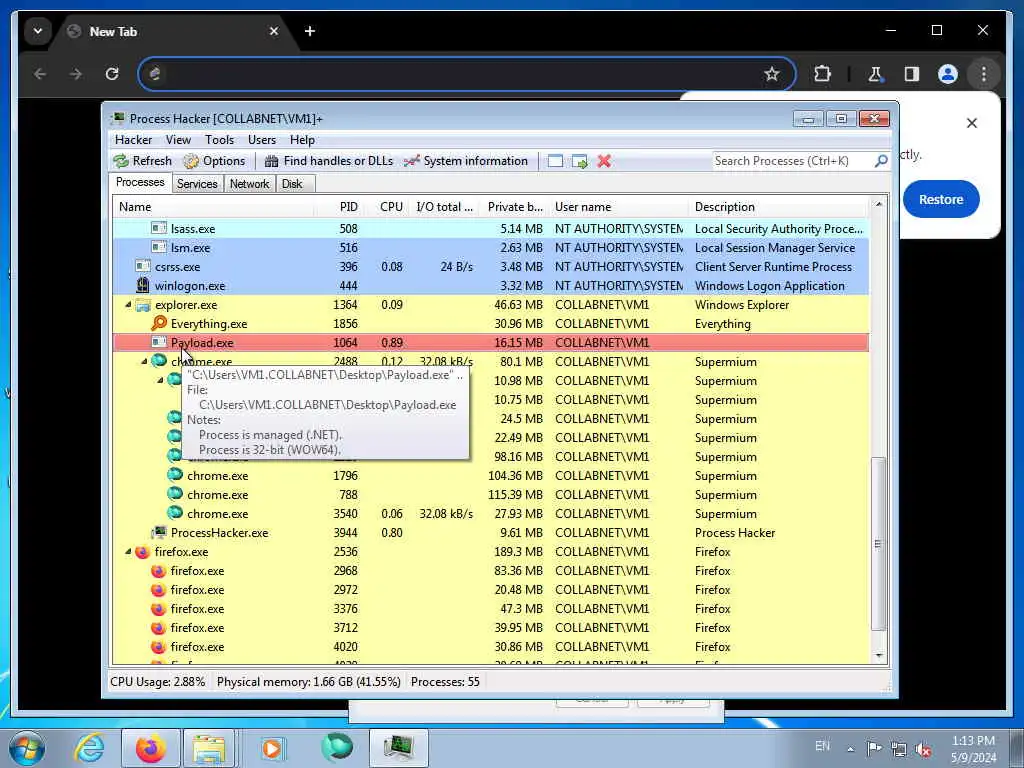Open the Windows Start menu

(26, 748)
